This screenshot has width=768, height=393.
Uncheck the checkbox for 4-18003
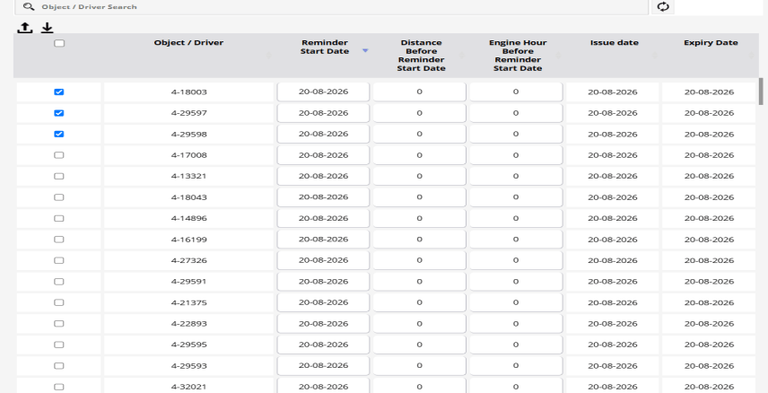pos(59,92)
